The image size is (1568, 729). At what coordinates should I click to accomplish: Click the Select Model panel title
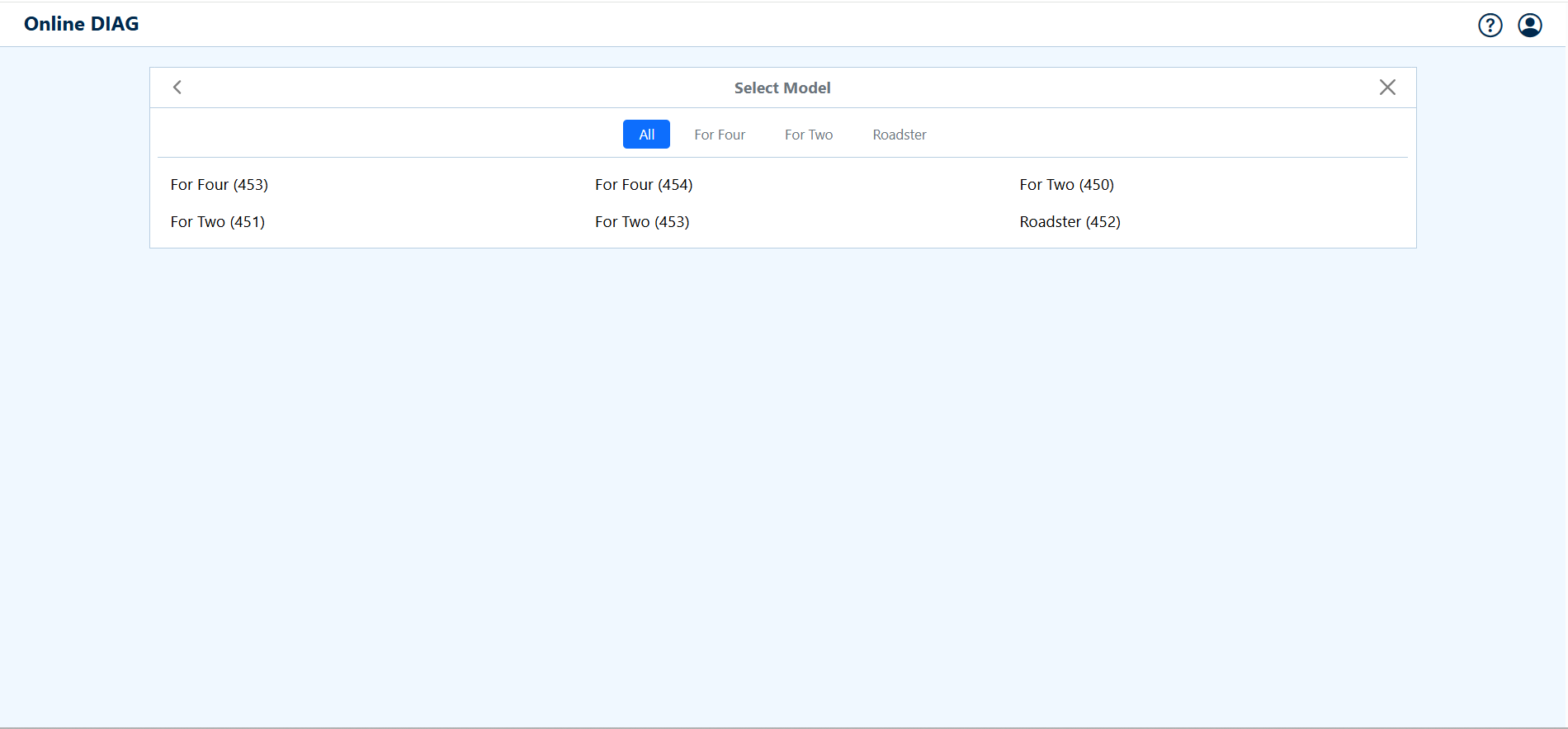click(782, 88)
